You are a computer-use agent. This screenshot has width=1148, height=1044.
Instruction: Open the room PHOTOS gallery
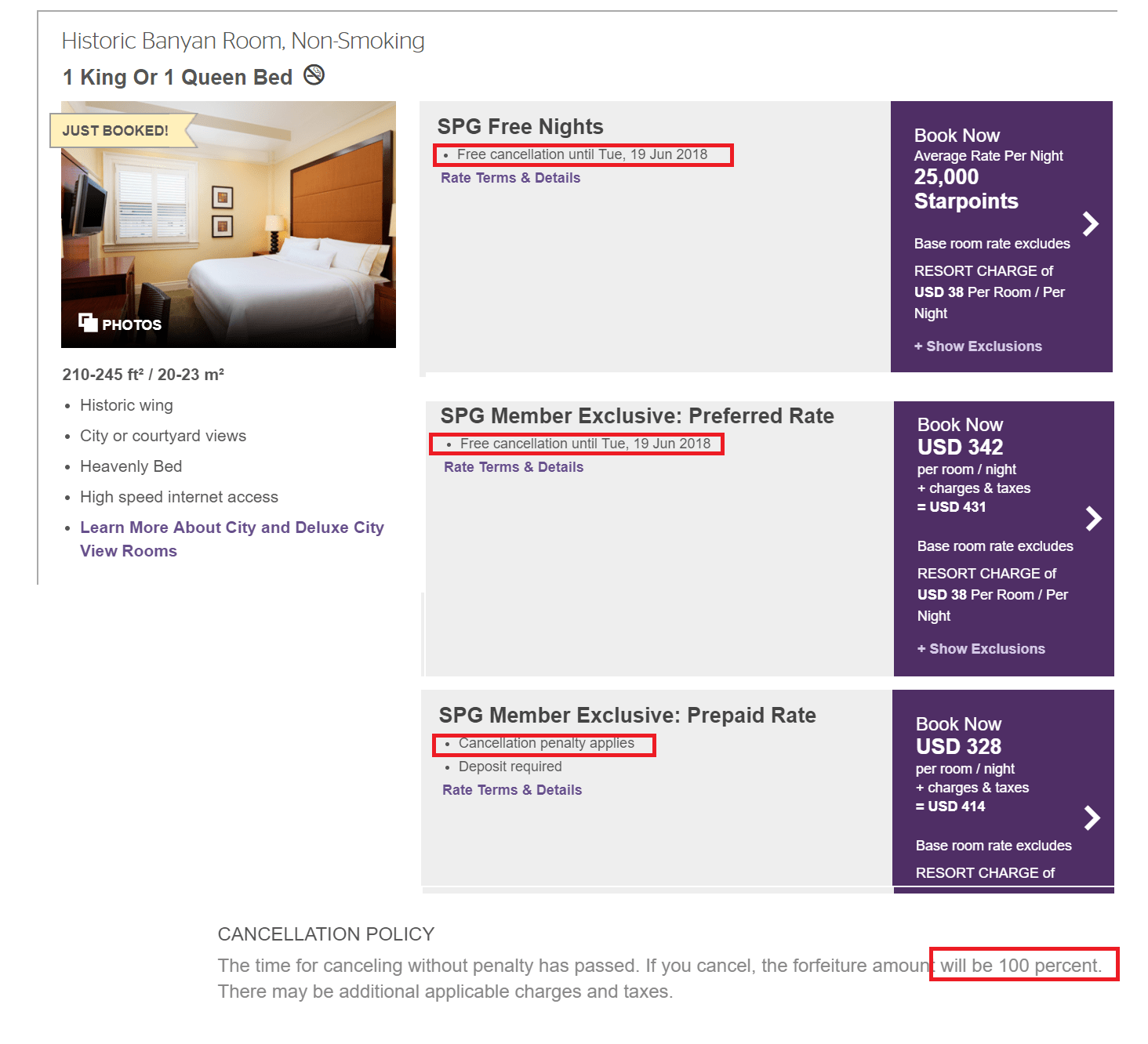coord(120,324)
